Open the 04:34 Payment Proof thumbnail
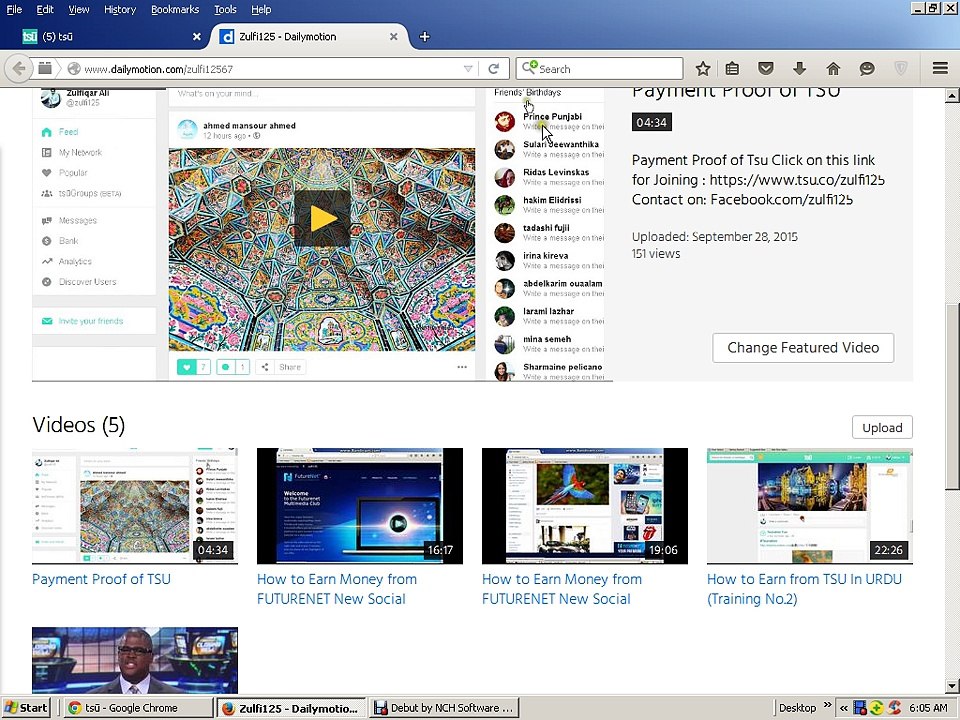This screenshot has width=960, height=720. click(x=135, y=506)
